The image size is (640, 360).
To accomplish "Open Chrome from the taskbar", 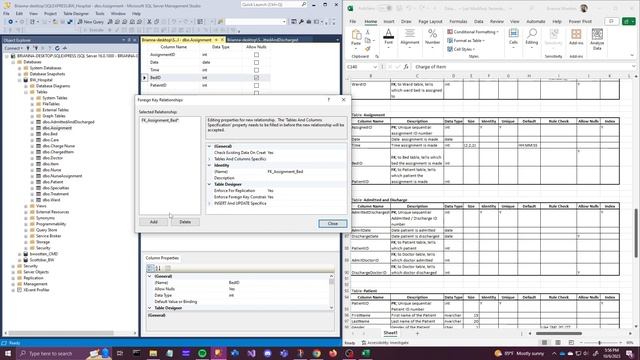I will tap(317, 353).
